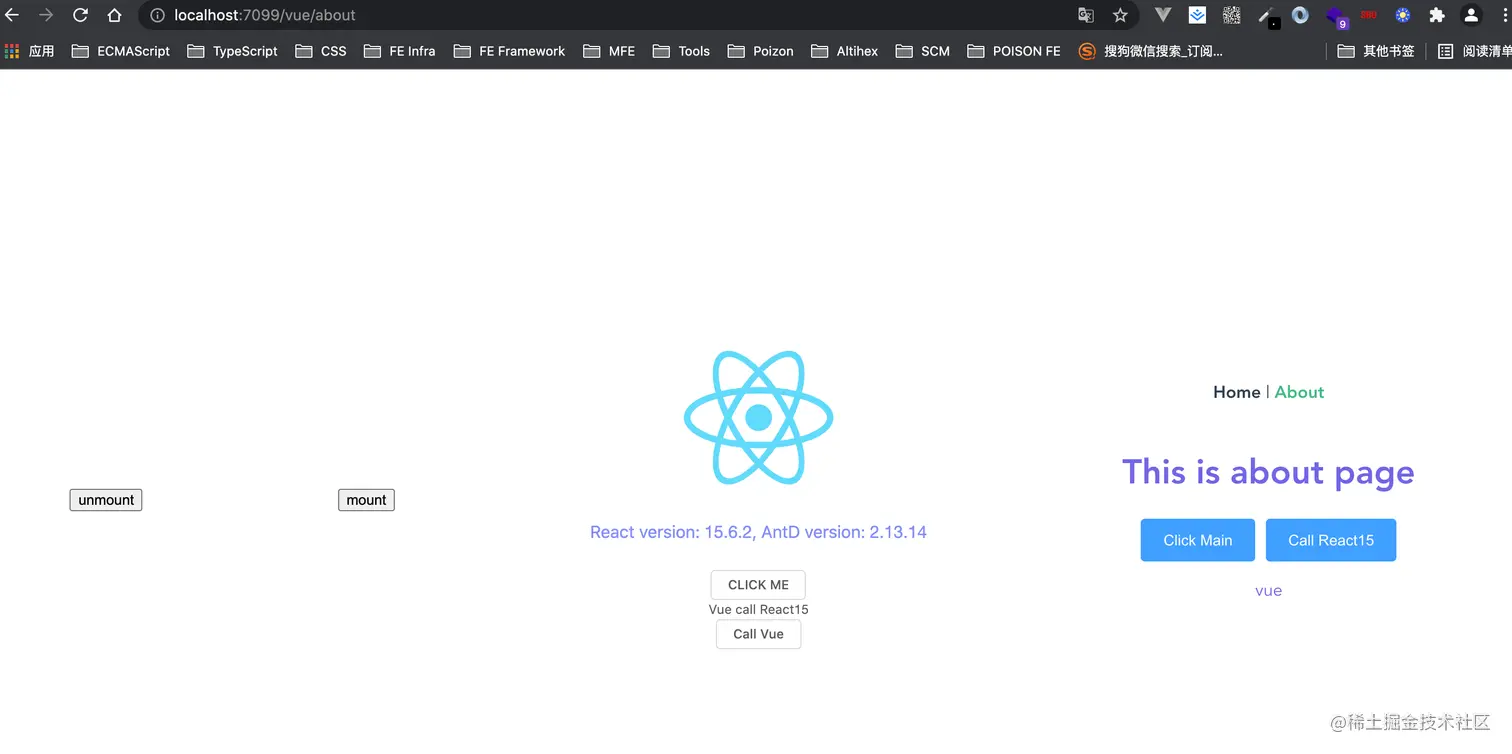Open the FE Infra bookmark folder
This screenshot has width=1512, height=754.
coord(399,51)
